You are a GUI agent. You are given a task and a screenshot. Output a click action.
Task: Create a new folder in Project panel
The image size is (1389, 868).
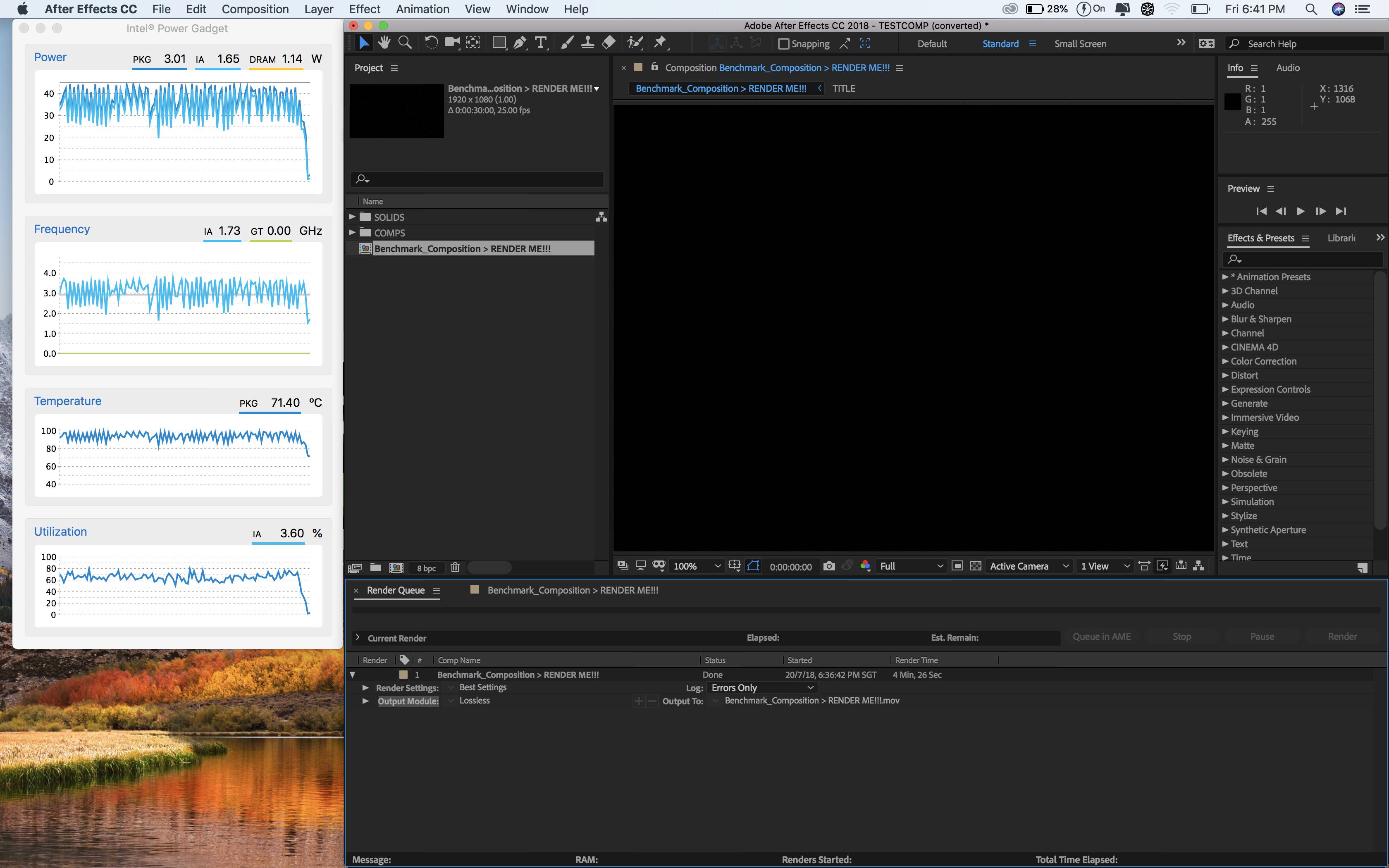tap(375, 568)
